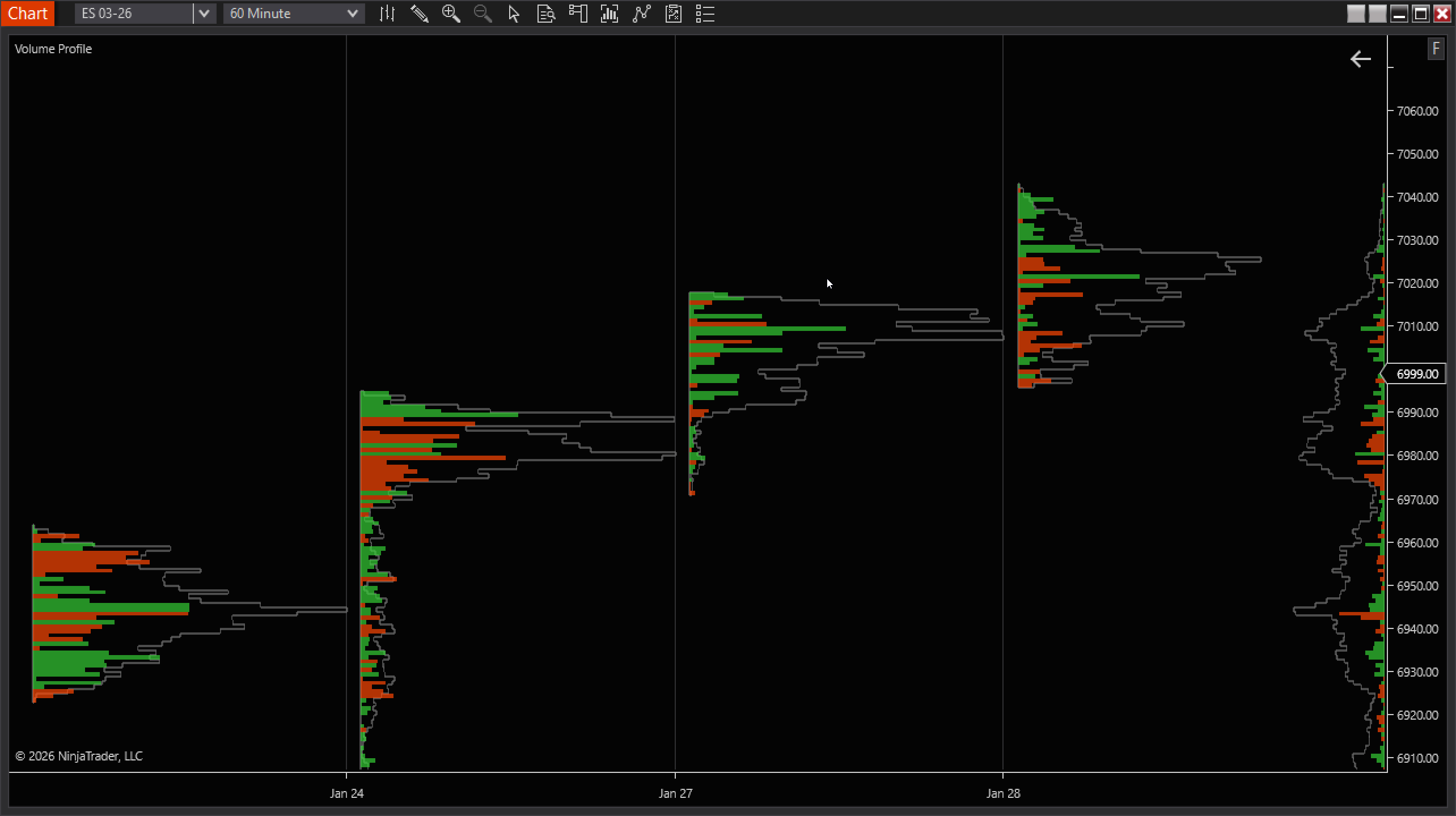Maximize the chart window
Viewport: 1456px width, 816px height.
[1420, 14]
